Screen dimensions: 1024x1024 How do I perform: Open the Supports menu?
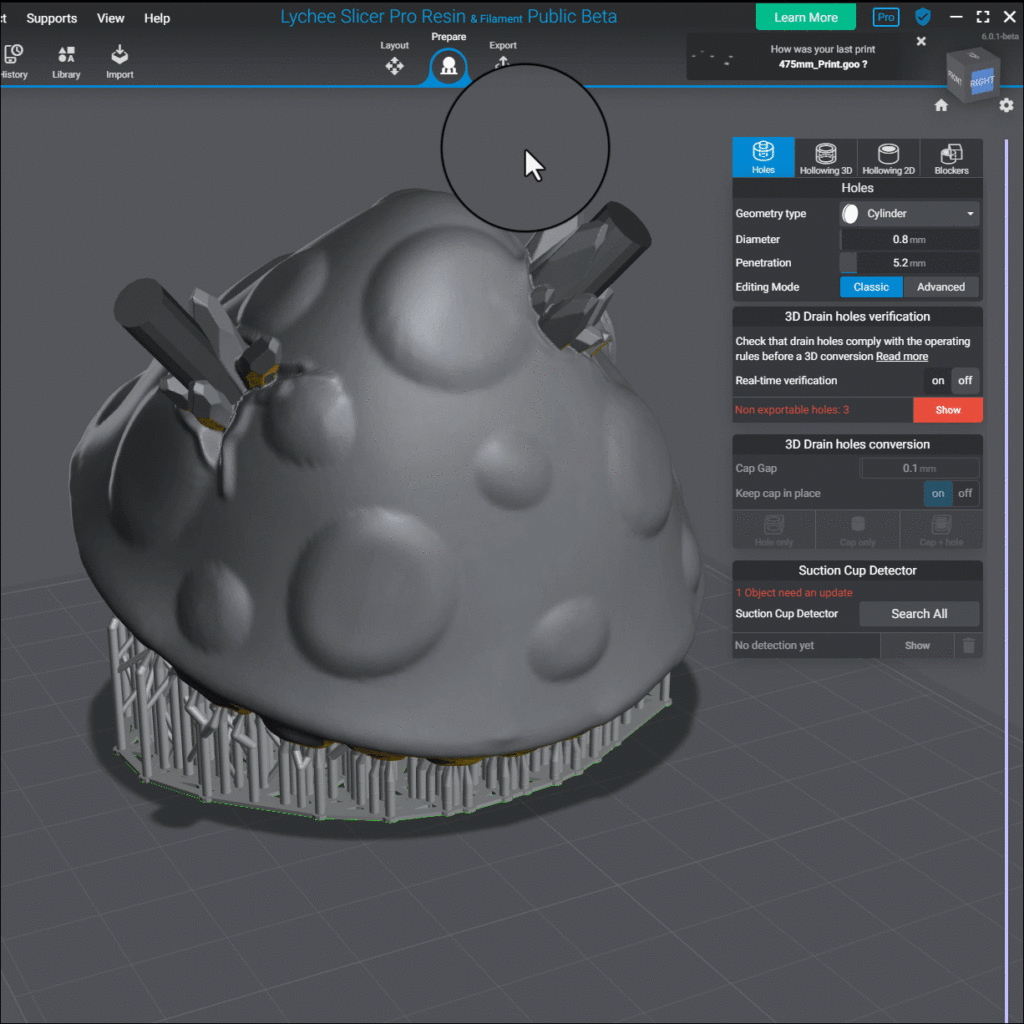[51, 17]
